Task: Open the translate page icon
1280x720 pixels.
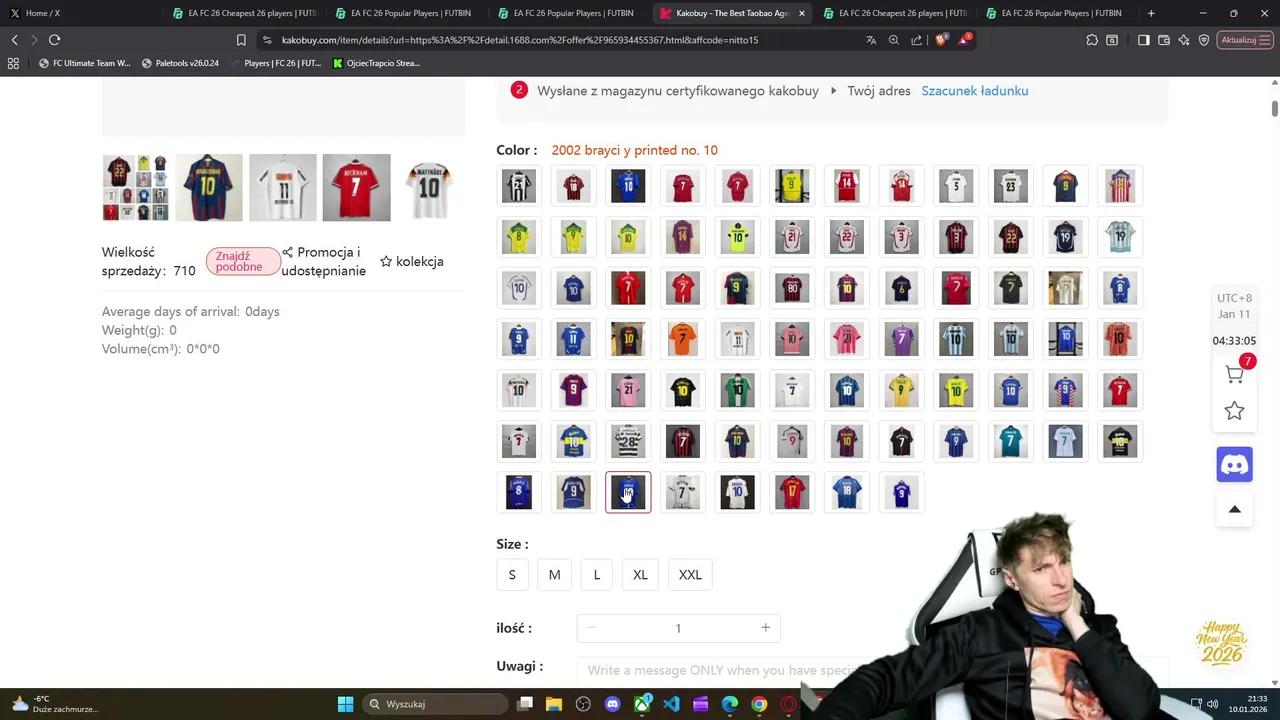Action: tap(871, 40)
